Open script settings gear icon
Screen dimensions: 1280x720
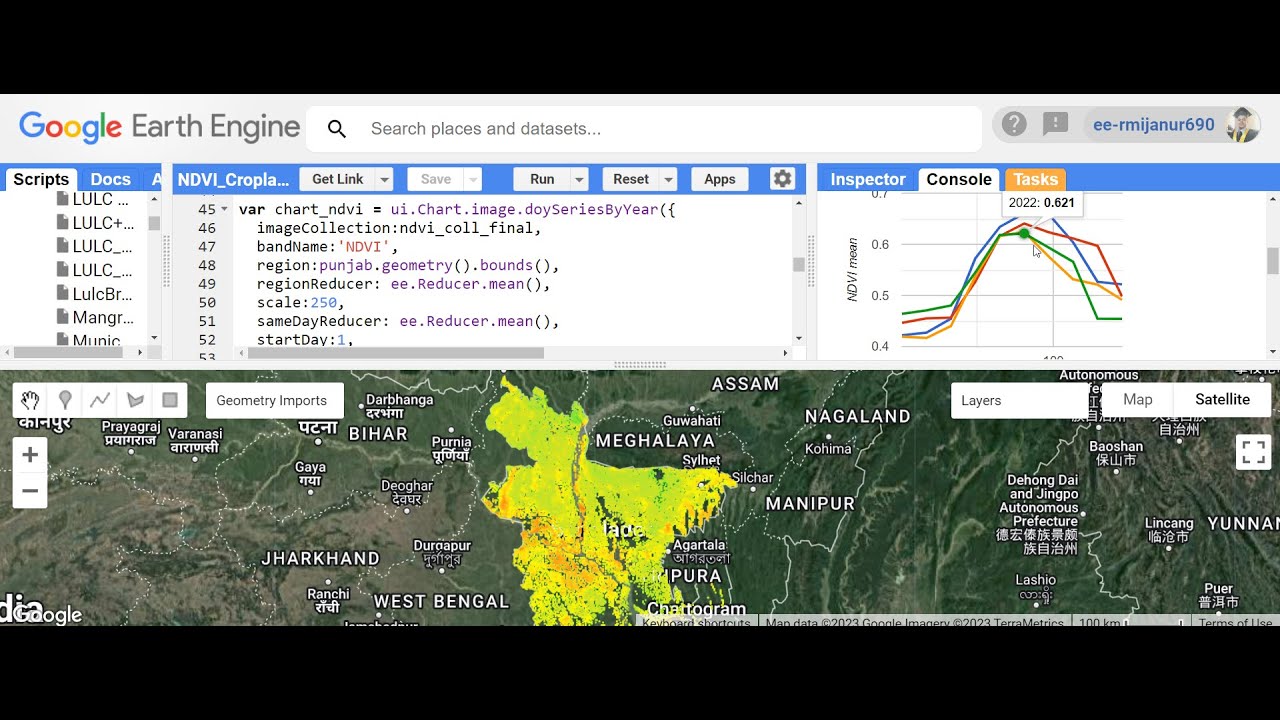pos(782,179)
